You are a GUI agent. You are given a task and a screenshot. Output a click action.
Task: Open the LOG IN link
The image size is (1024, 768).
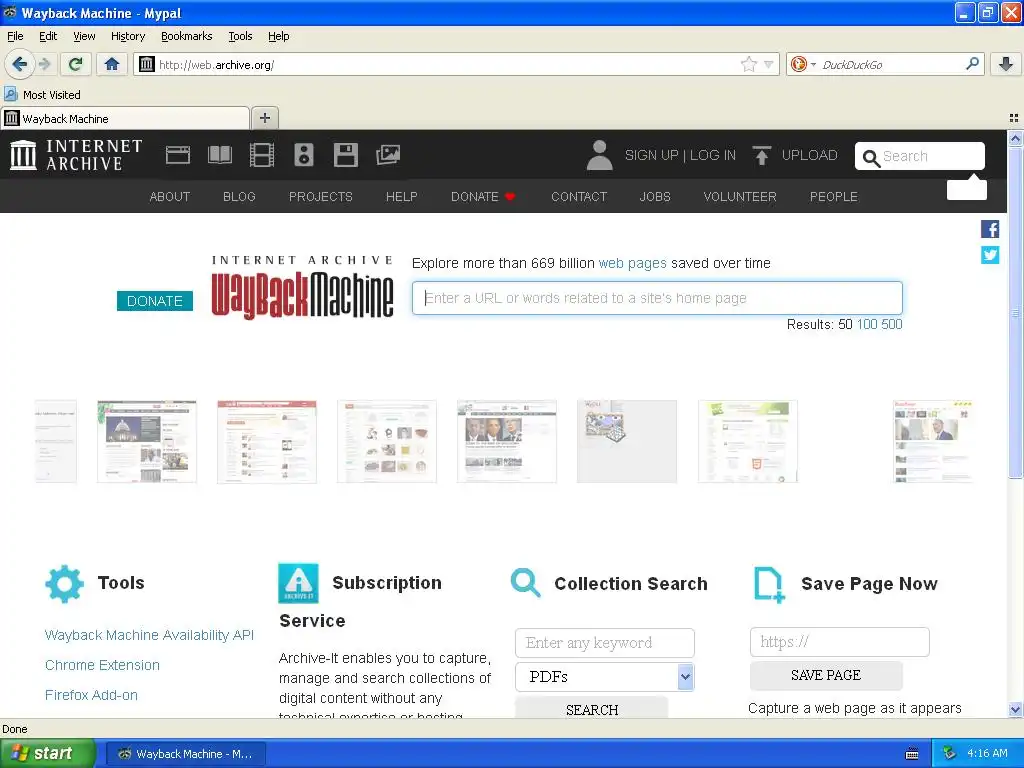tap(712, 155)
